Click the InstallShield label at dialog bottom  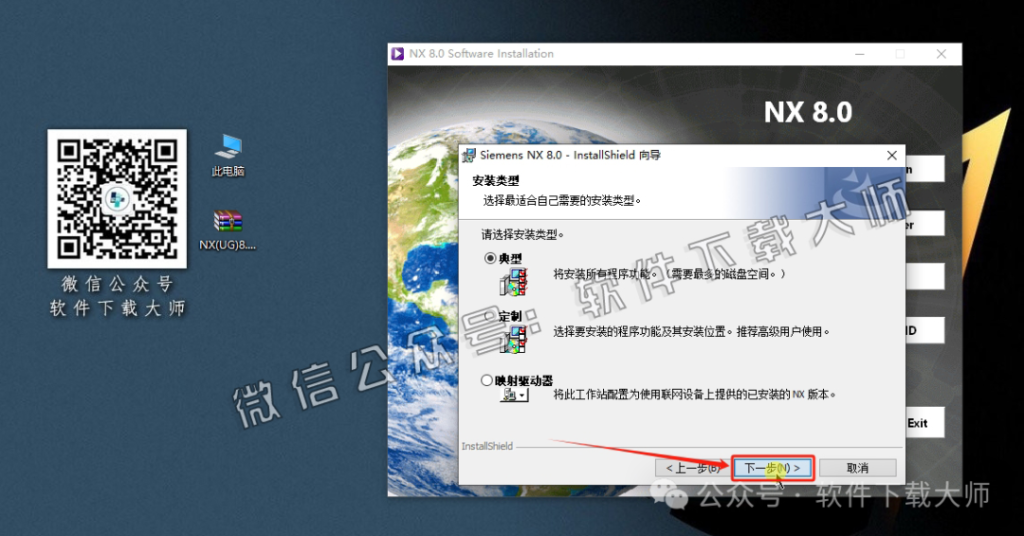[487, 447]
